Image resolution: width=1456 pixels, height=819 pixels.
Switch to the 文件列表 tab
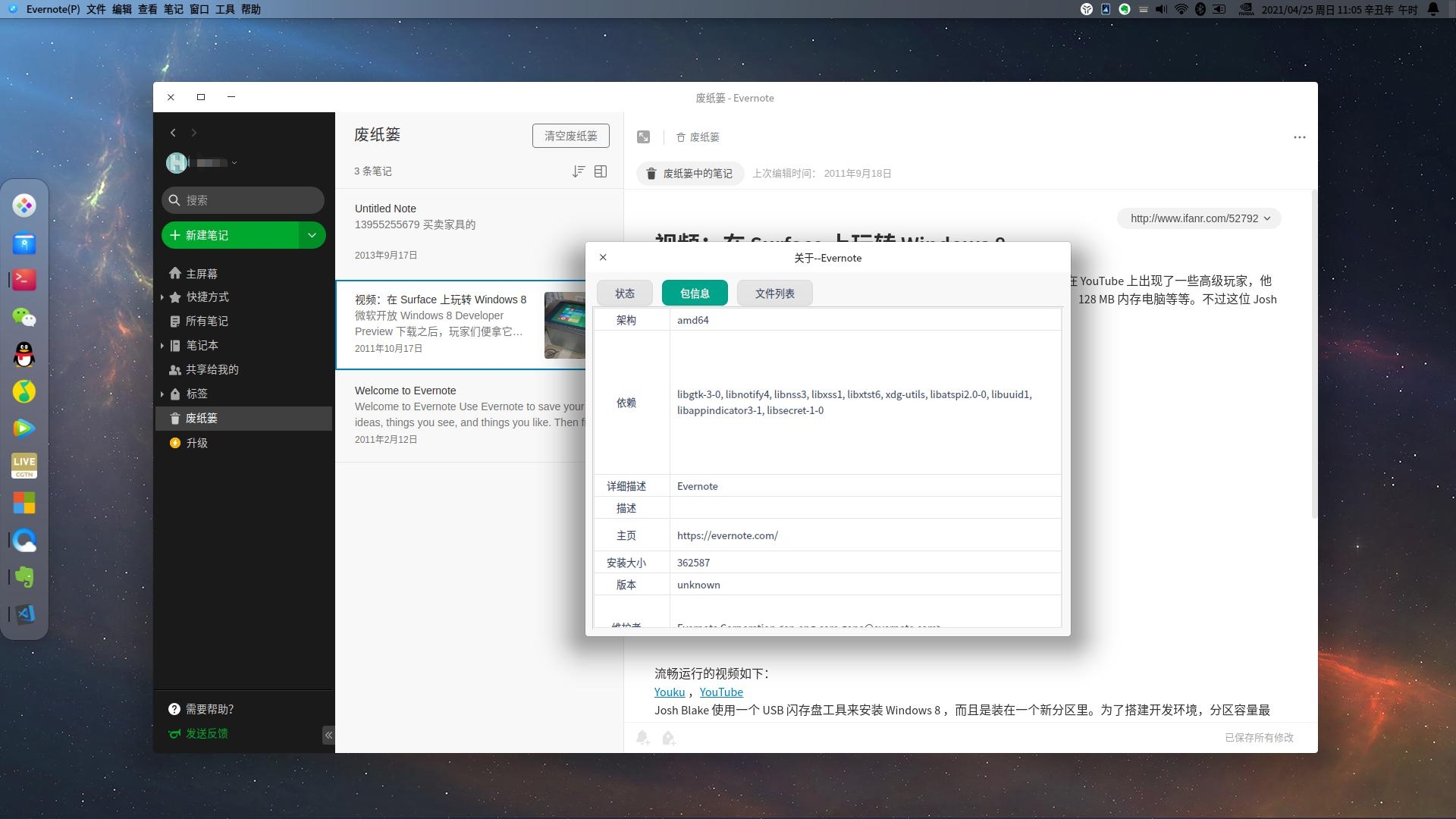(x=774, y=293)
